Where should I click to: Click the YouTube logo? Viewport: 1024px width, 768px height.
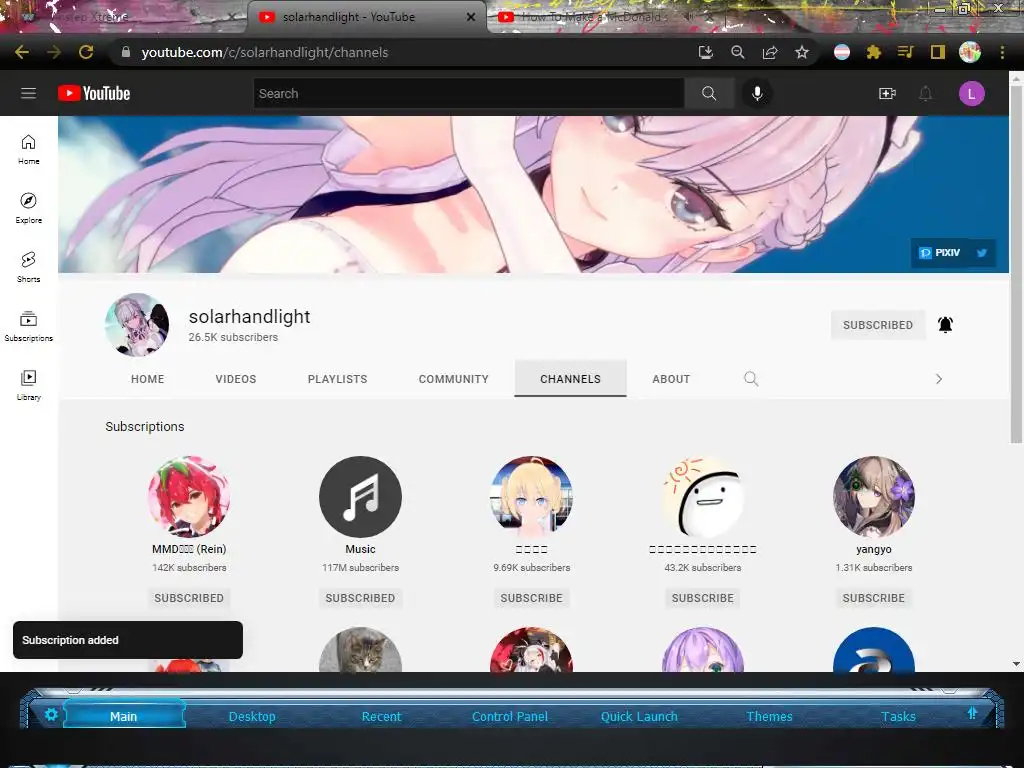pos(94,93)
